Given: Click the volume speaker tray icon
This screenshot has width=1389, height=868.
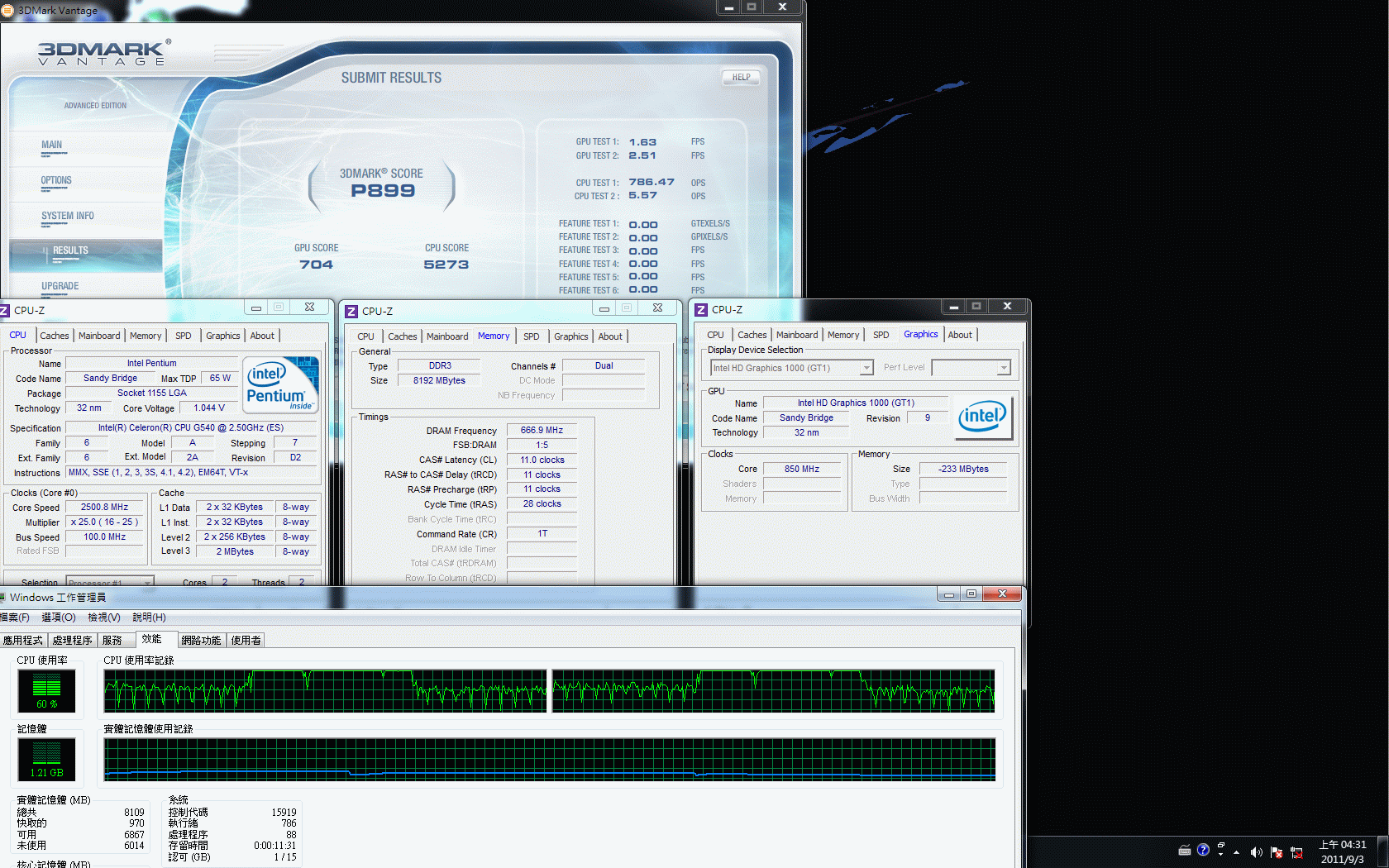Looking at the screenshot, I should [x=1256, y=851].
